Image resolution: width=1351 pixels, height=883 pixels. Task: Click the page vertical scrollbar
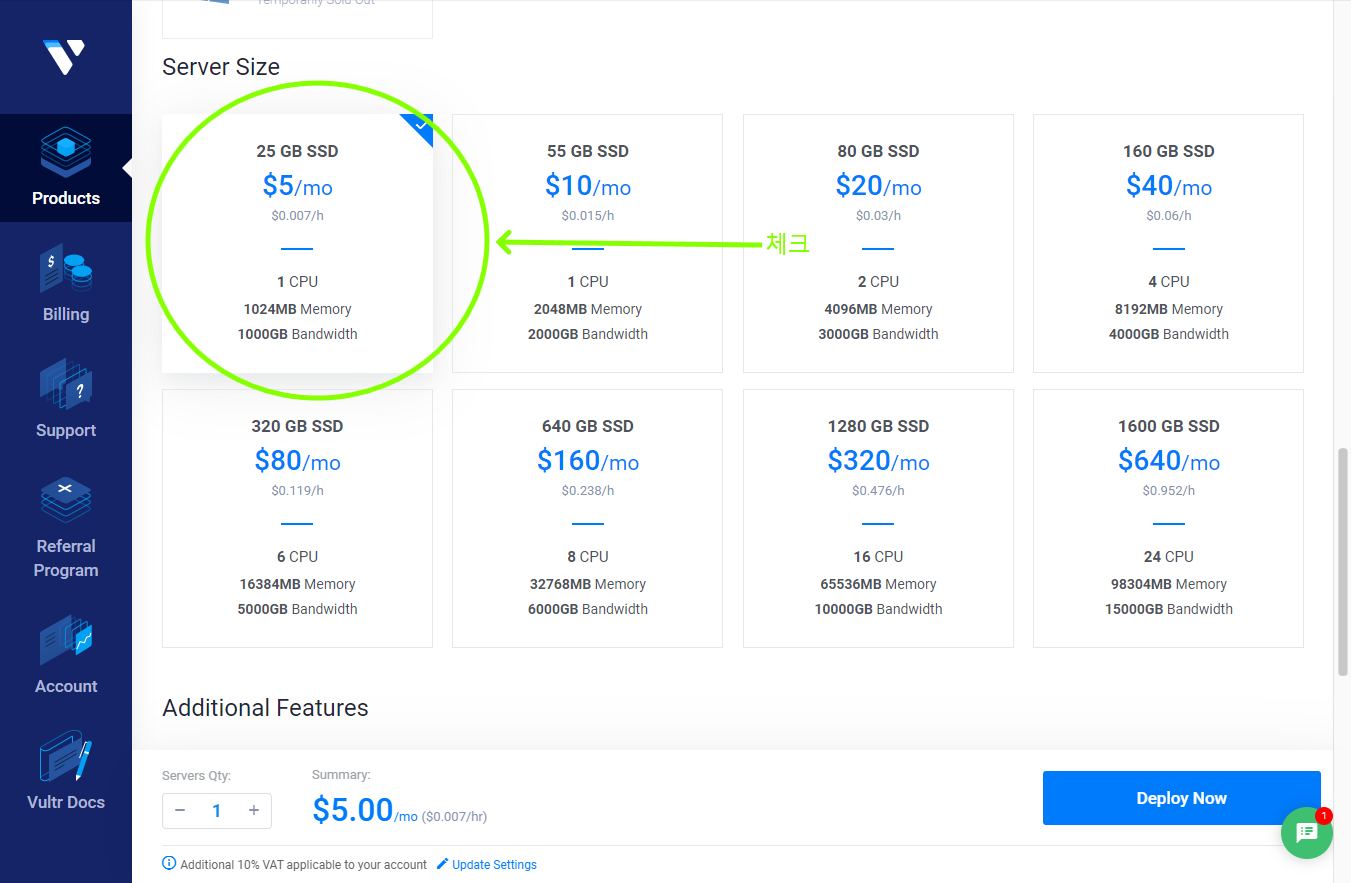point(1342,563)
